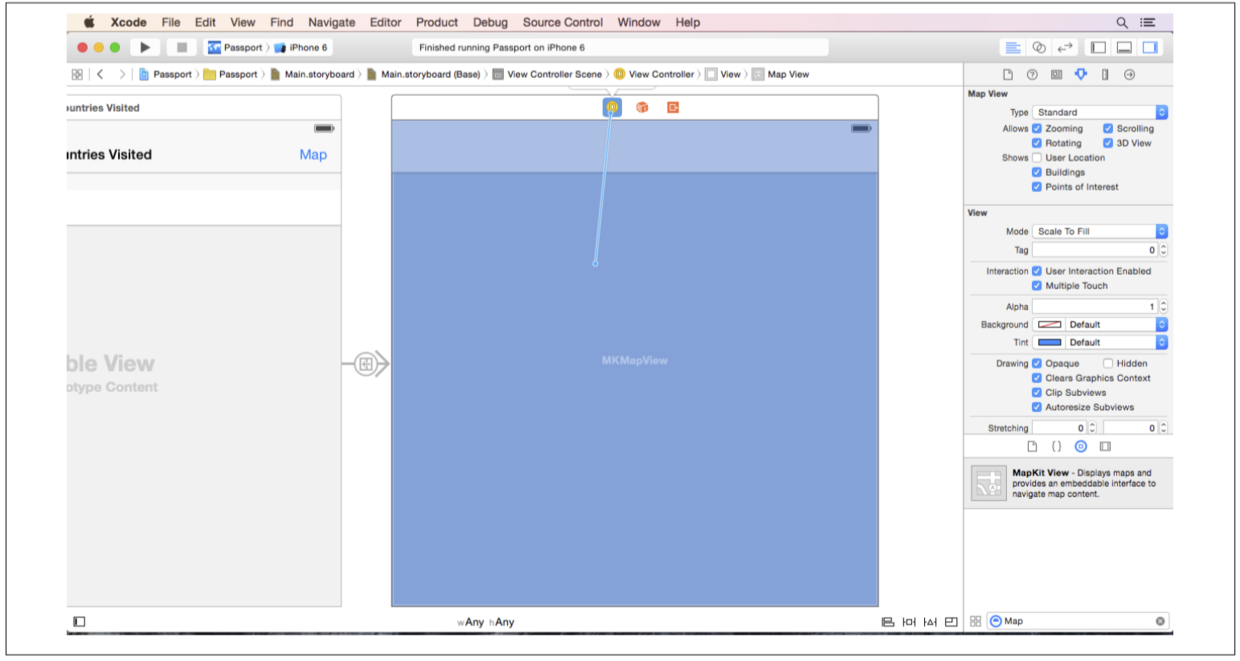The height and width of the screenshot is (661, 1240).
Task: Open the Assistant editor
Action: (1039, 47)
